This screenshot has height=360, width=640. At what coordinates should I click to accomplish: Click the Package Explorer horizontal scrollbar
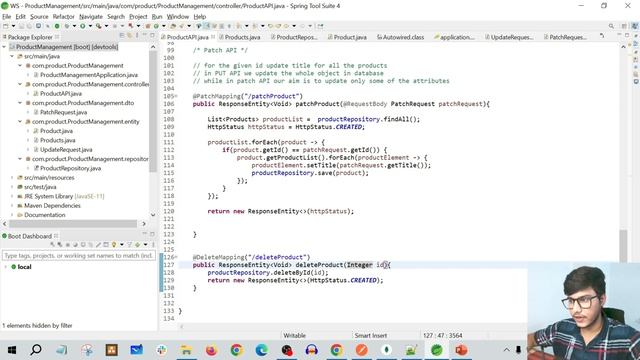(x=73, y=224)
